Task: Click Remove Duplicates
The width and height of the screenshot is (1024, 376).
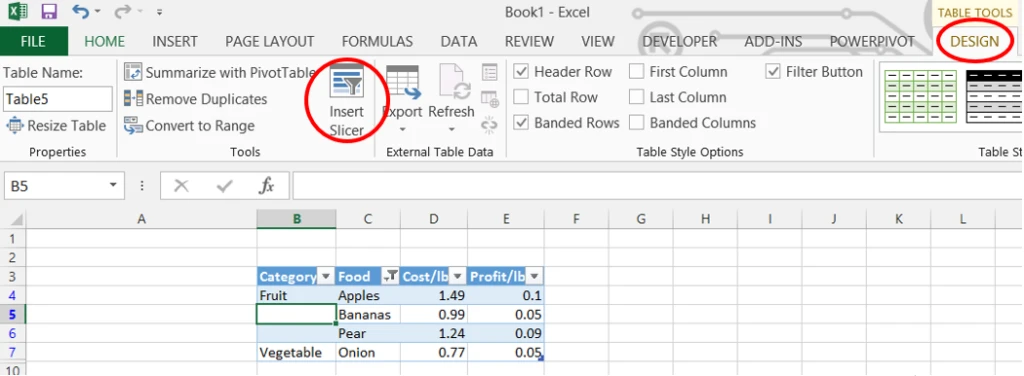Action: [x=195, y=99]
